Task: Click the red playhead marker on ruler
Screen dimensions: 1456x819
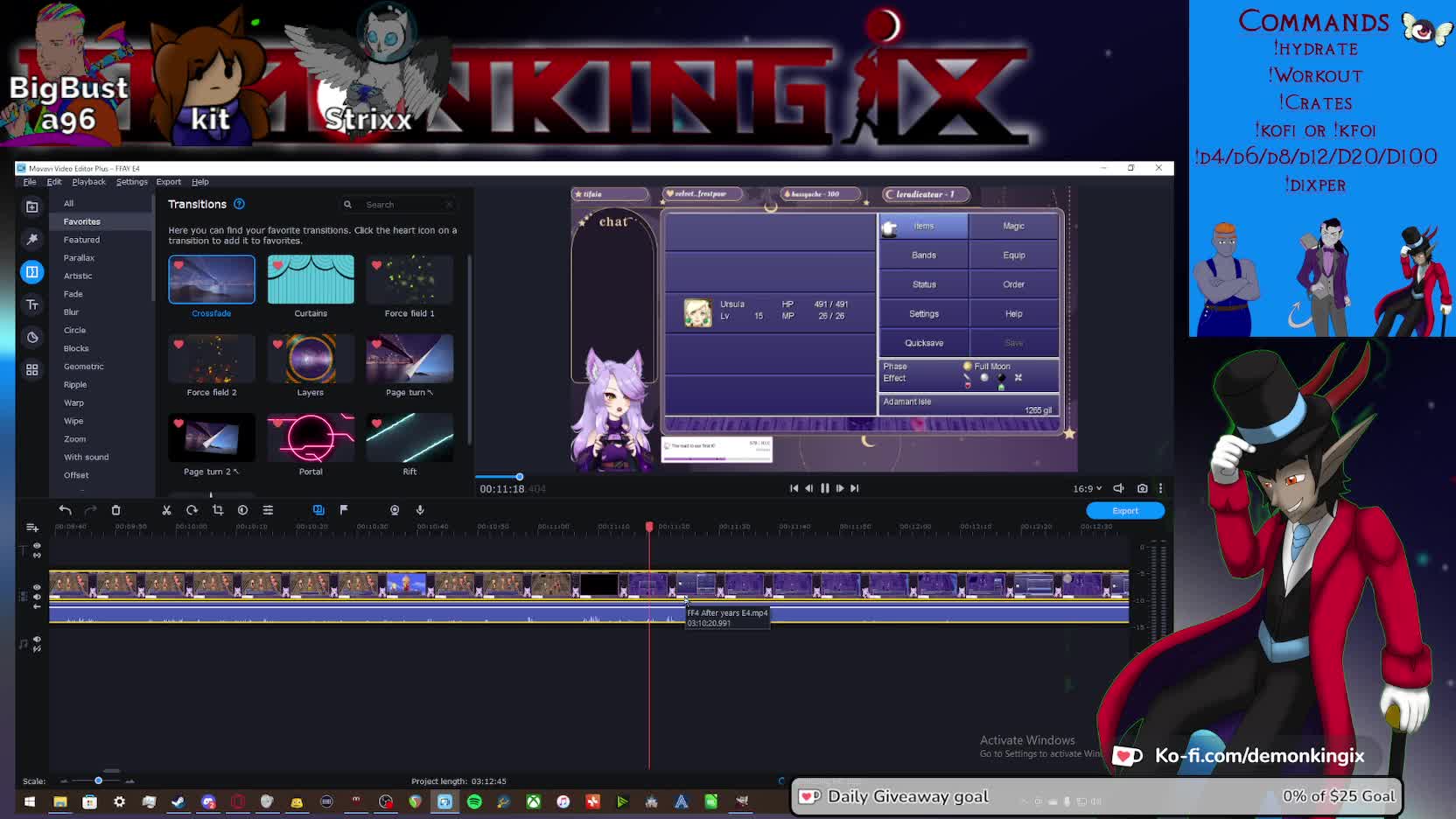Action: pos(649,527)
